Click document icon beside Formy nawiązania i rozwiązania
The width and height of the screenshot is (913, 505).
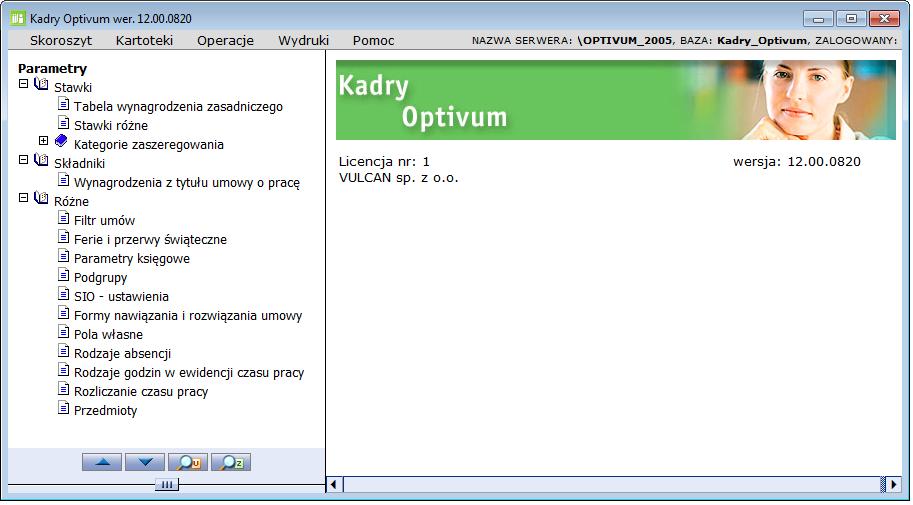63,313
